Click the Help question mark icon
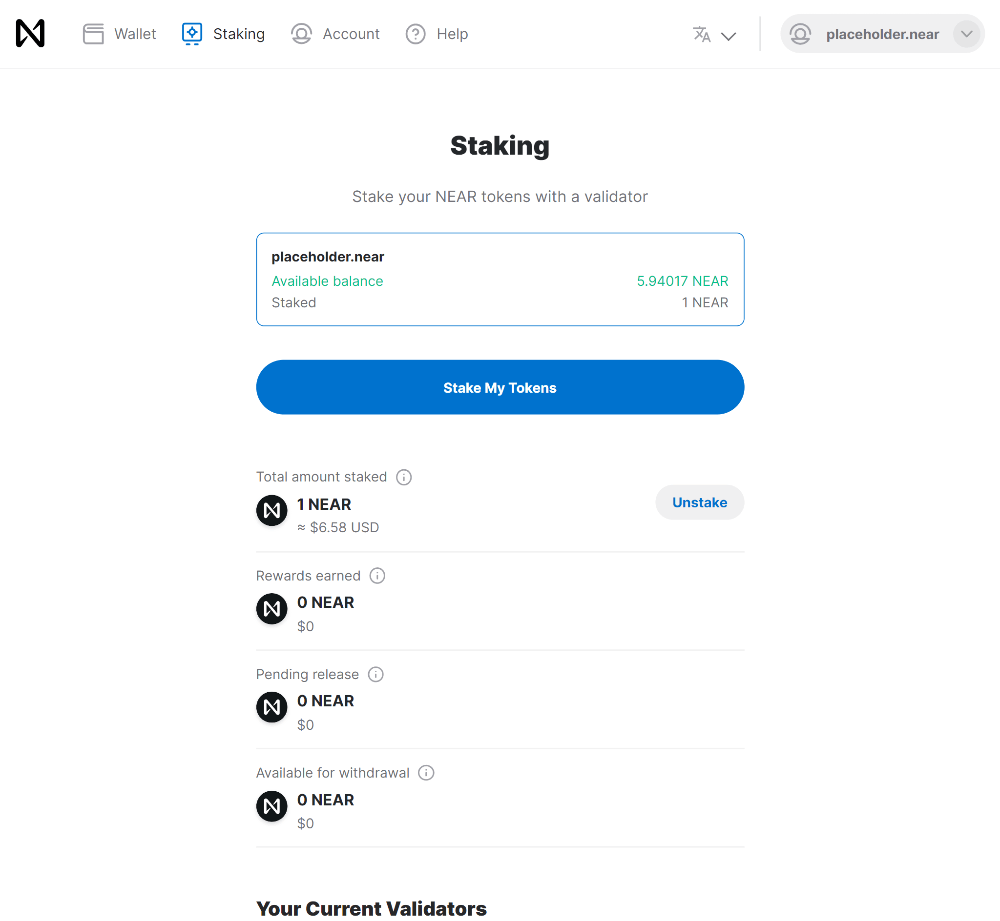The width and height of the screenshot is (1000, 921). click(416, 34)
